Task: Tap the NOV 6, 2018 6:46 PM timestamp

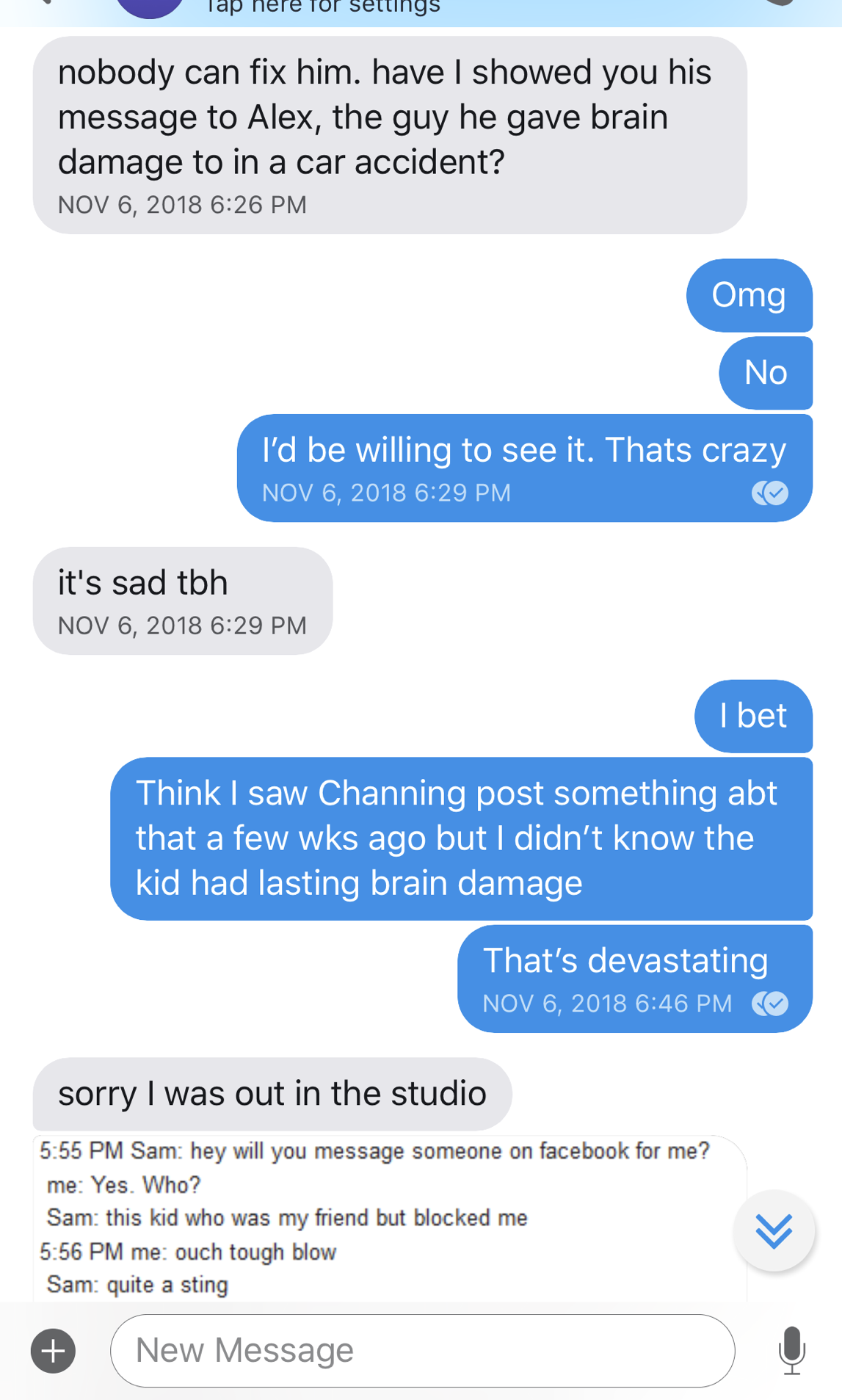Action: (607, 1004)
